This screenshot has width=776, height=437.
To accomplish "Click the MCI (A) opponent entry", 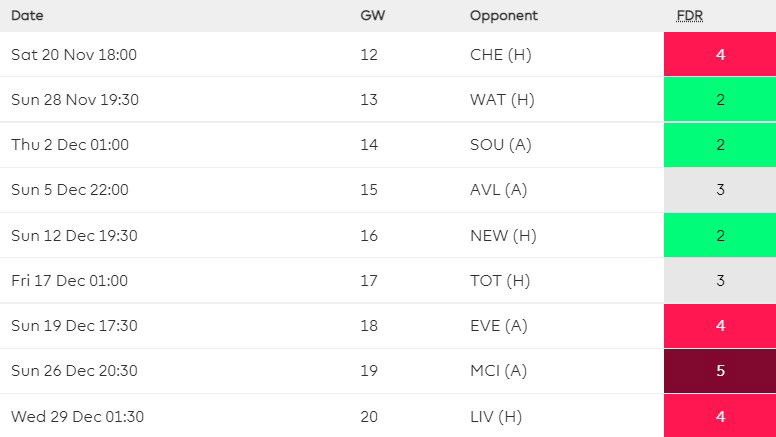I will [499, 371].
